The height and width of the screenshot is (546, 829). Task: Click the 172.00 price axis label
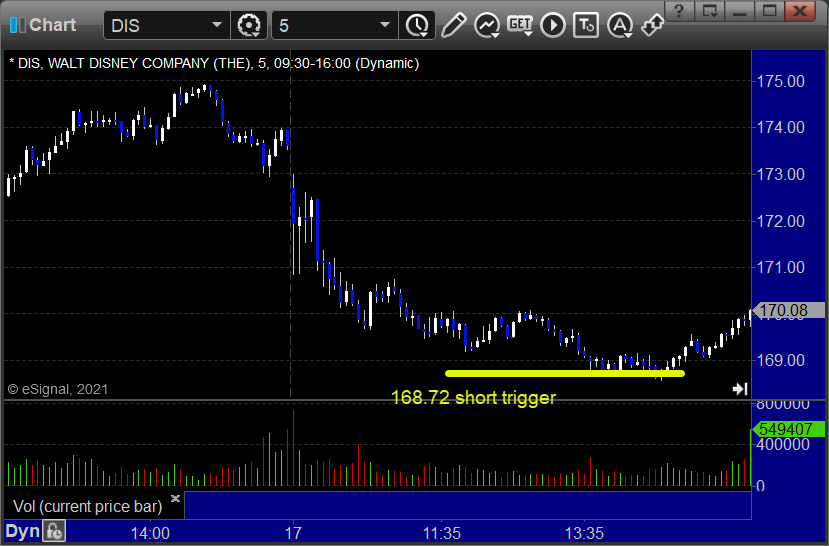pos(781,221)
